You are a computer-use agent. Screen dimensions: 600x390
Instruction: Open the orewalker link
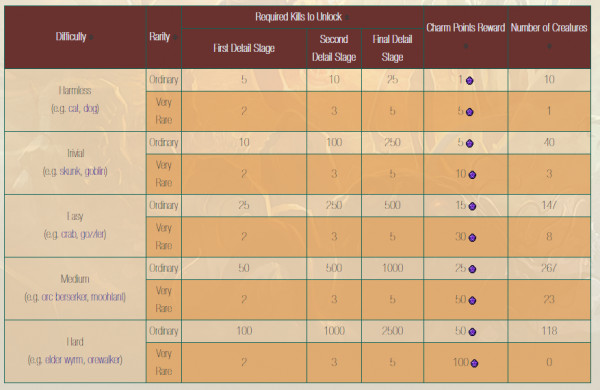coord(104,360)
